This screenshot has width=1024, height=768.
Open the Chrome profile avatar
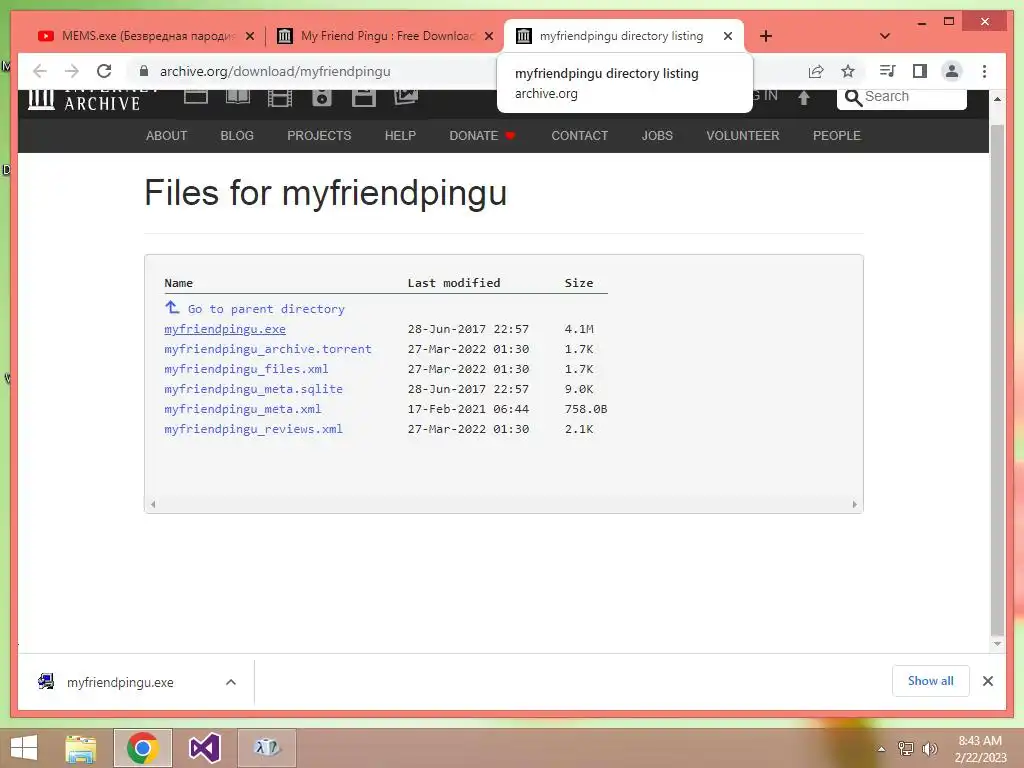(952, 71)
